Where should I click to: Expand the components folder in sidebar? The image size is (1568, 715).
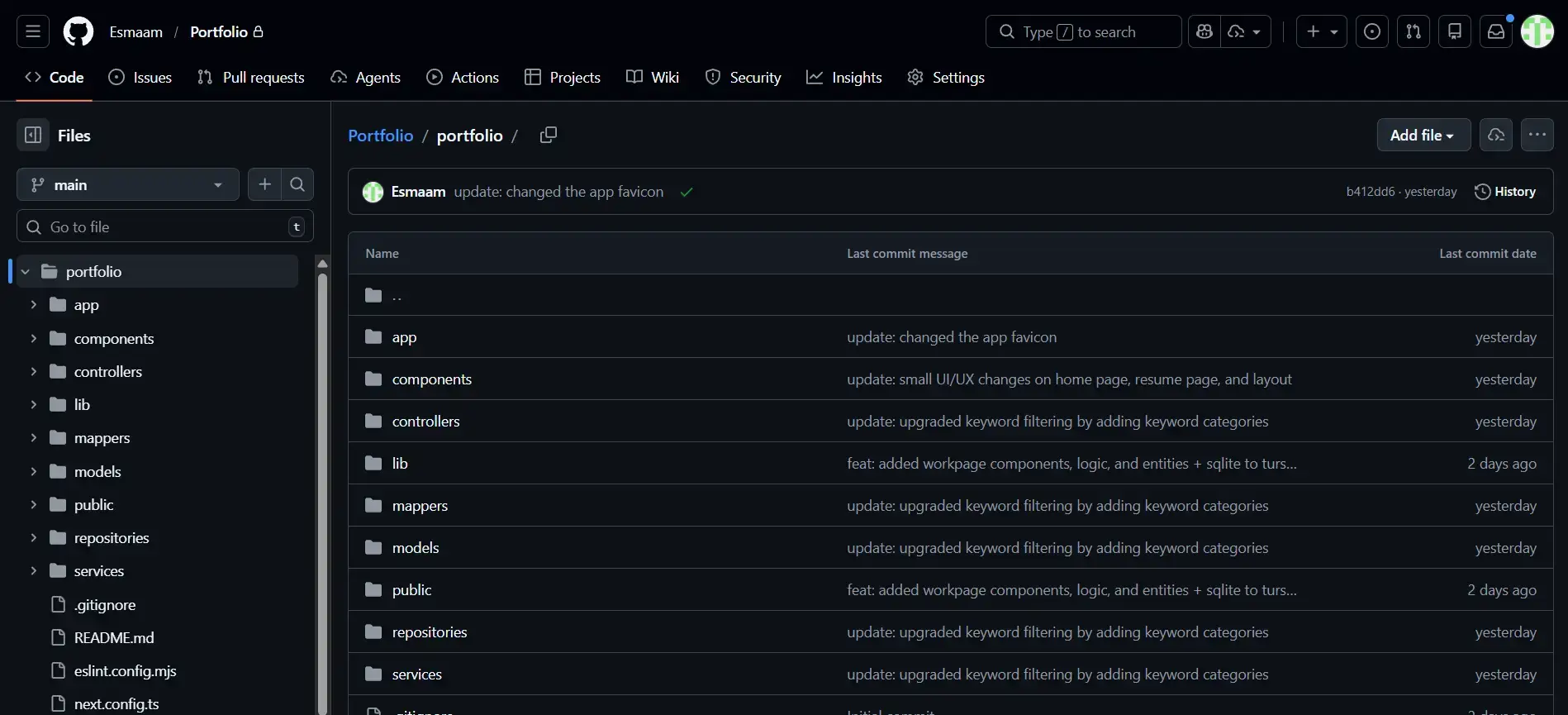[34, 338]
